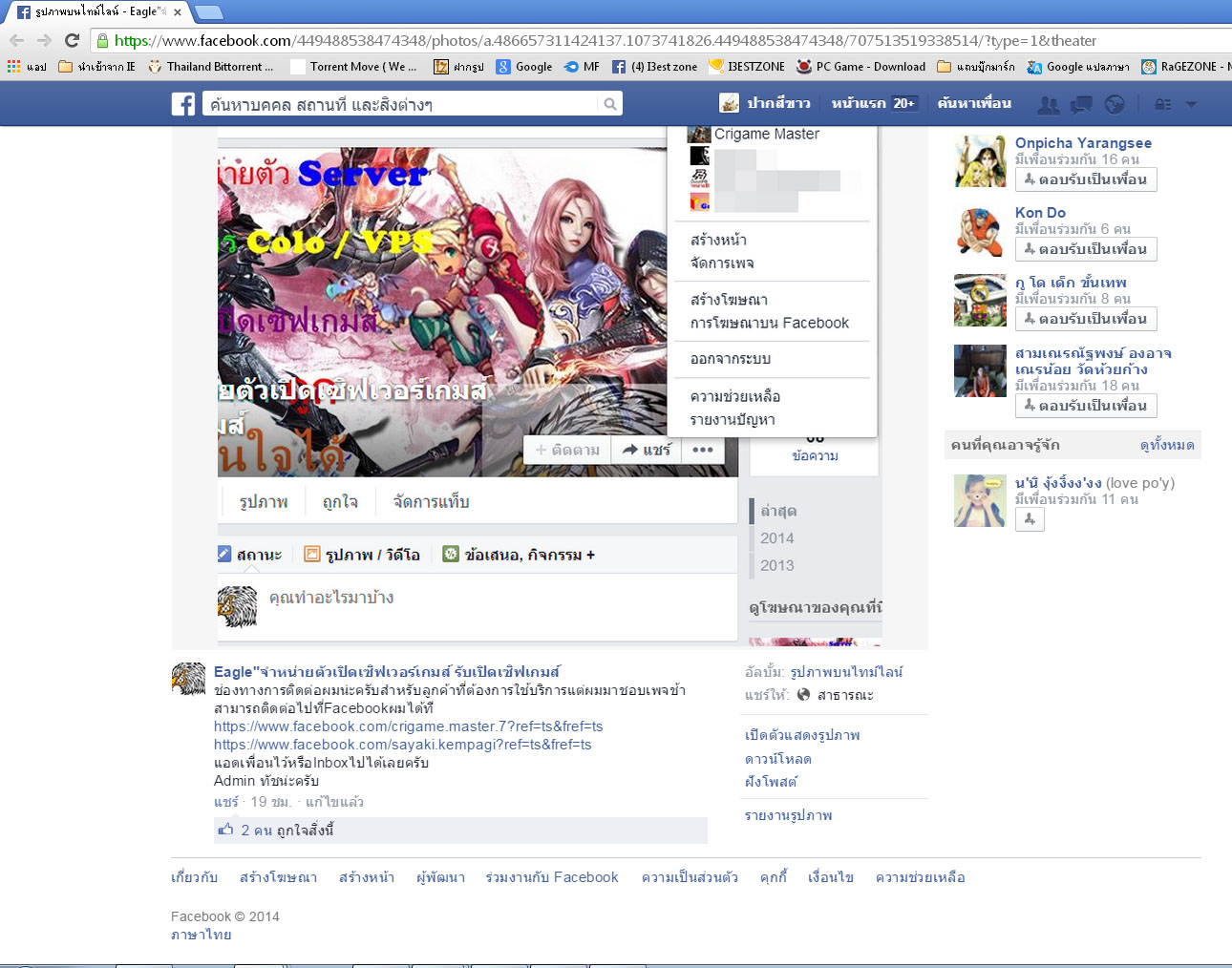Open the 'Thailand Bittorrent' bookmark

[x=210, y=67]
